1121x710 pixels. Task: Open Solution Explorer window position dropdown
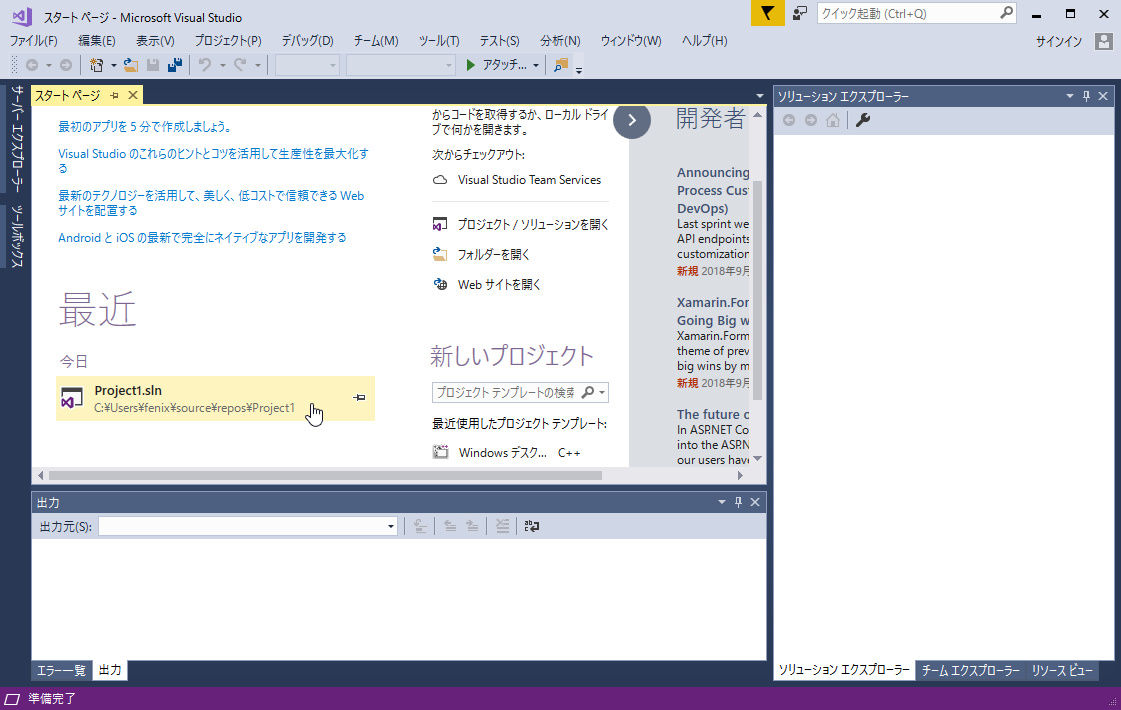pyautogui.click(x=1070, y=96)
